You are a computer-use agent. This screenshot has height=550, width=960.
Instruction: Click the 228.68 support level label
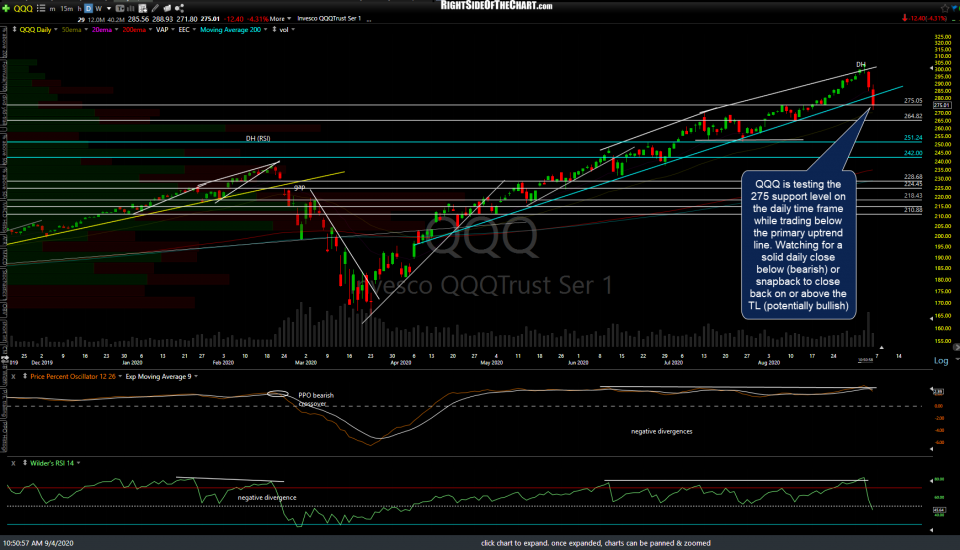[x=913, y=176]
